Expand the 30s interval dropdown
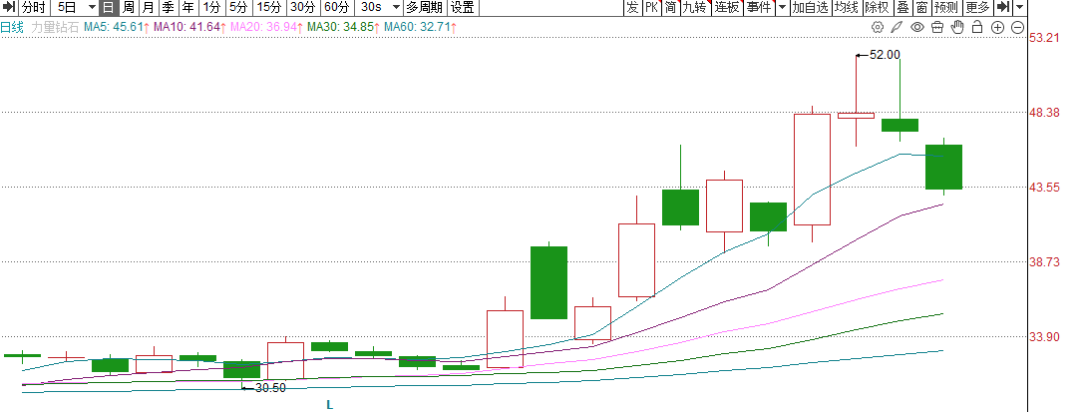The width and height of the screenshot is (1080, 412). pyautogui.click(x=394, y=8)
